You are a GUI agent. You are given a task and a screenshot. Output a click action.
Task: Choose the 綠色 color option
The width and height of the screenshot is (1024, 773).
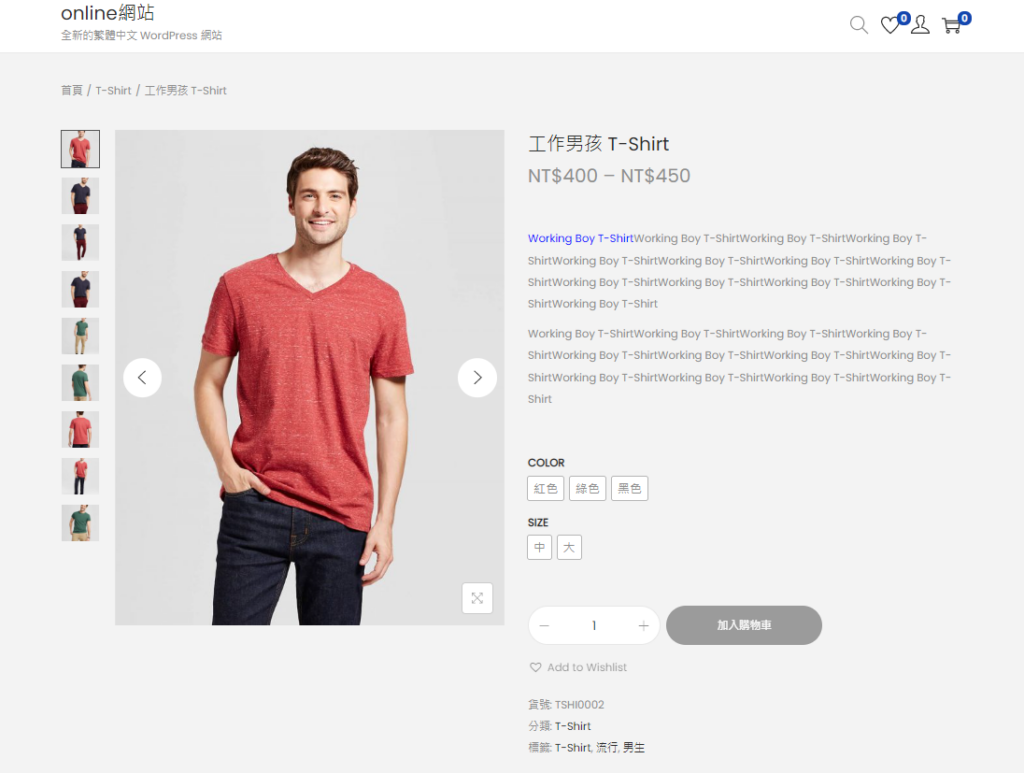point(587,489)
